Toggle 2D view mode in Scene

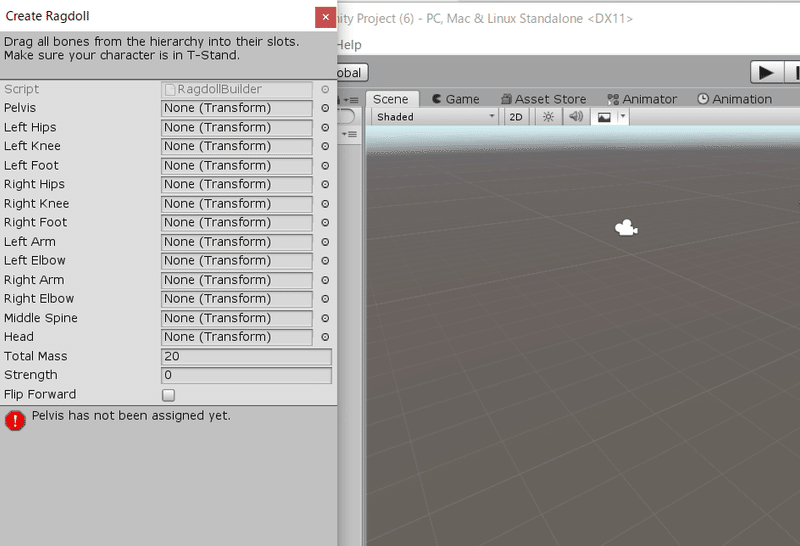(516, 117)
